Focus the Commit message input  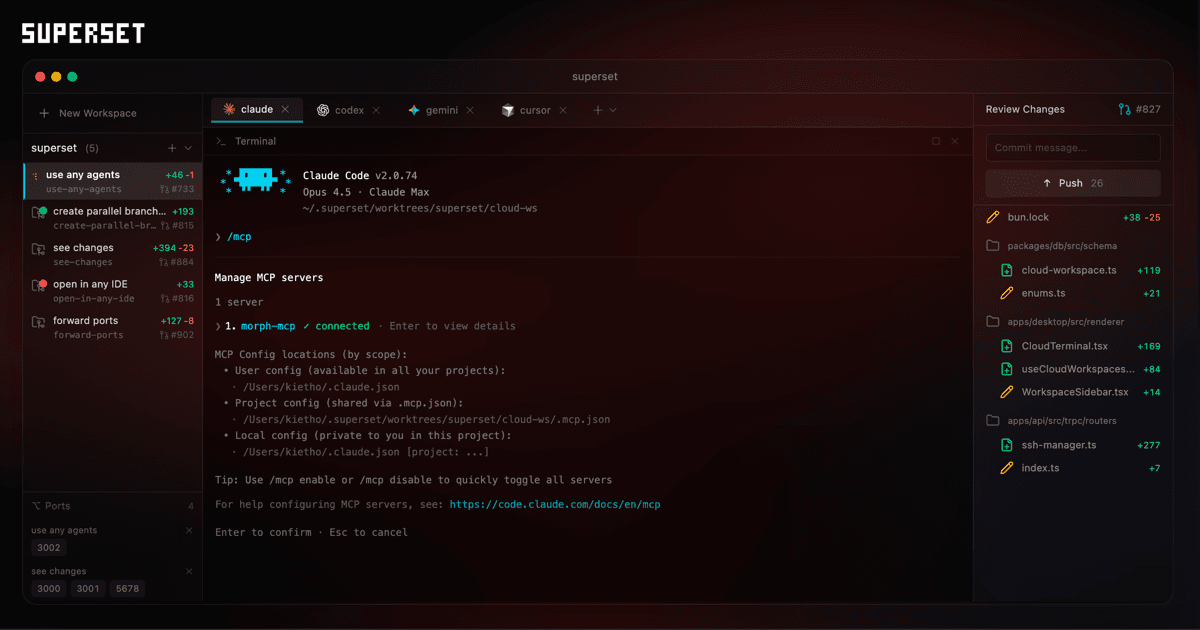[1073, 148]
